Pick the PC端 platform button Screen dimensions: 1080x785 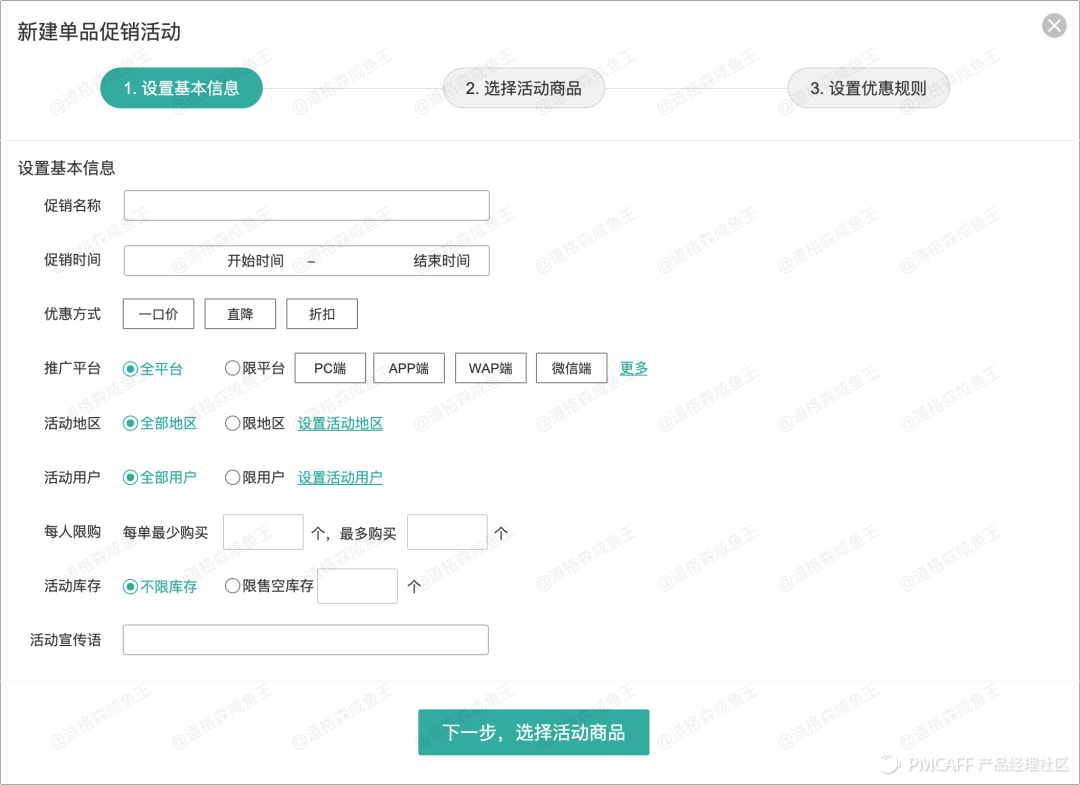330,368
